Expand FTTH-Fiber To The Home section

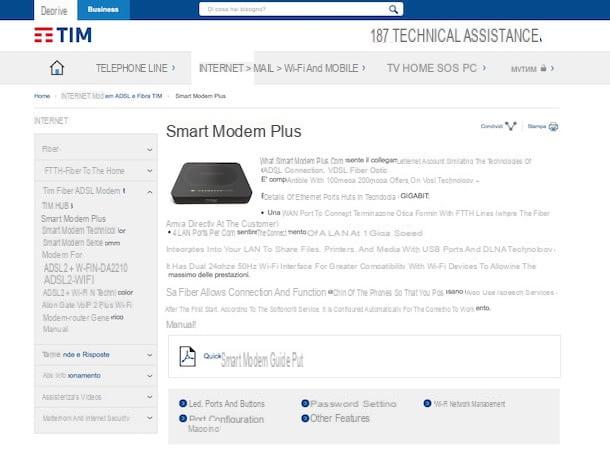[x=149, y=171]
